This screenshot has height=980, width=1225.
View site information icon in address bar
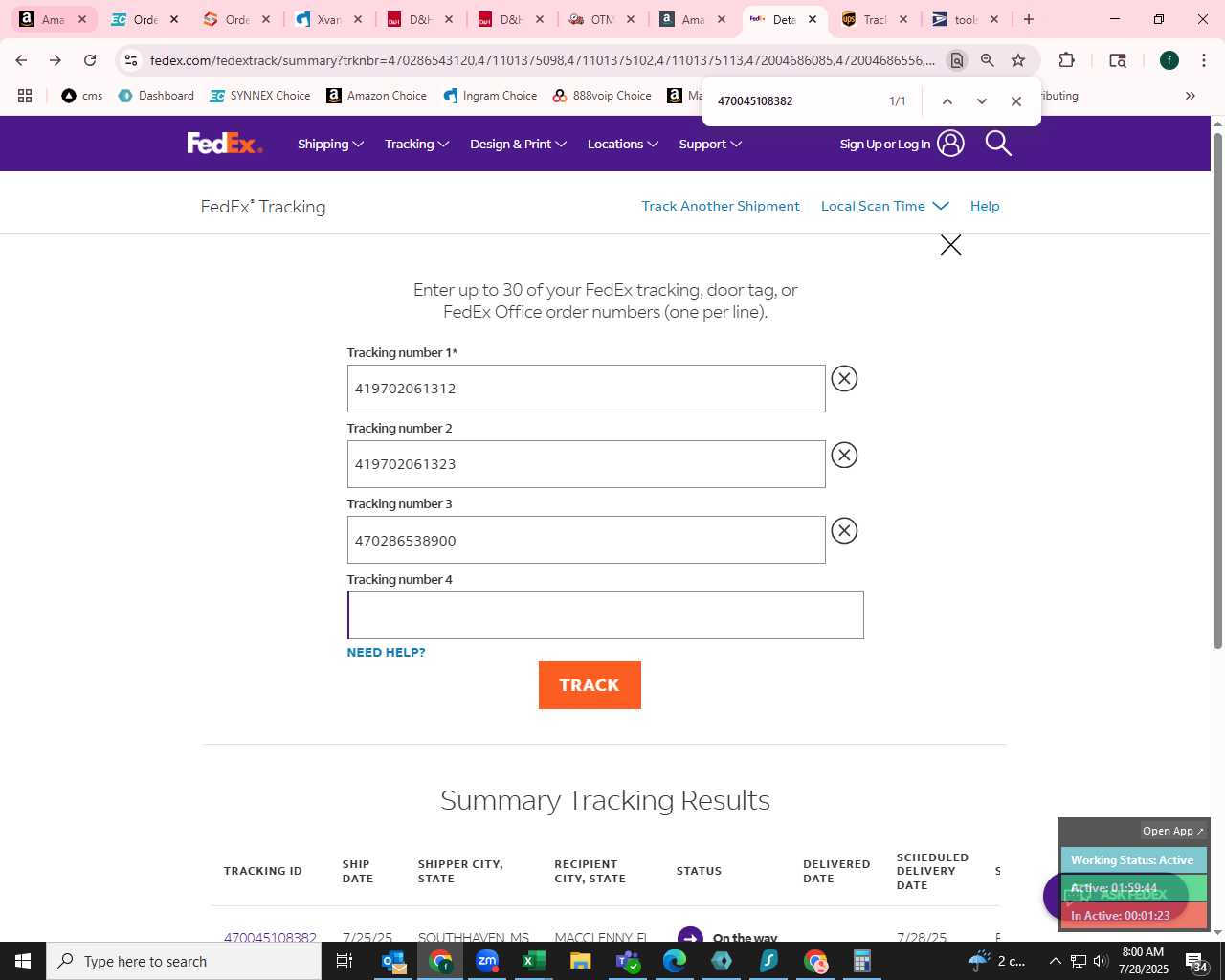click(131, 60)
